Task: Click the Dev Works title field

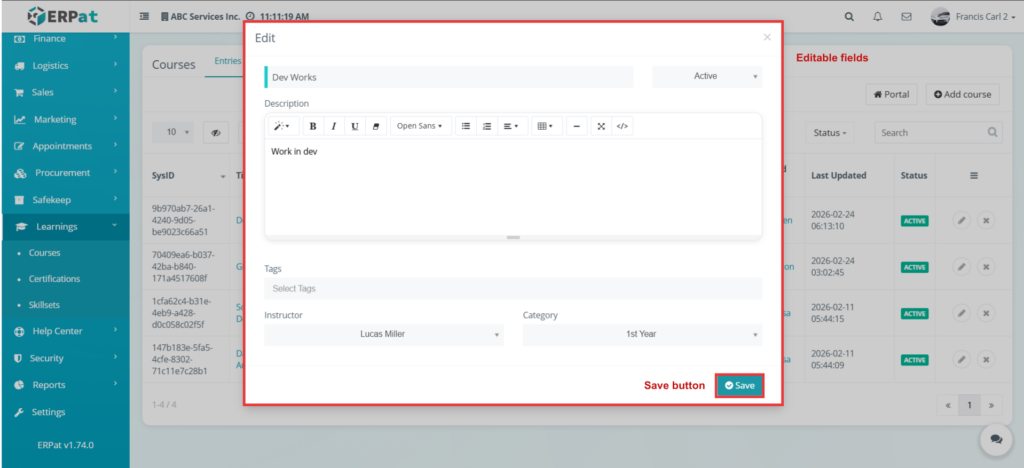Action: [x=449, y=77]
